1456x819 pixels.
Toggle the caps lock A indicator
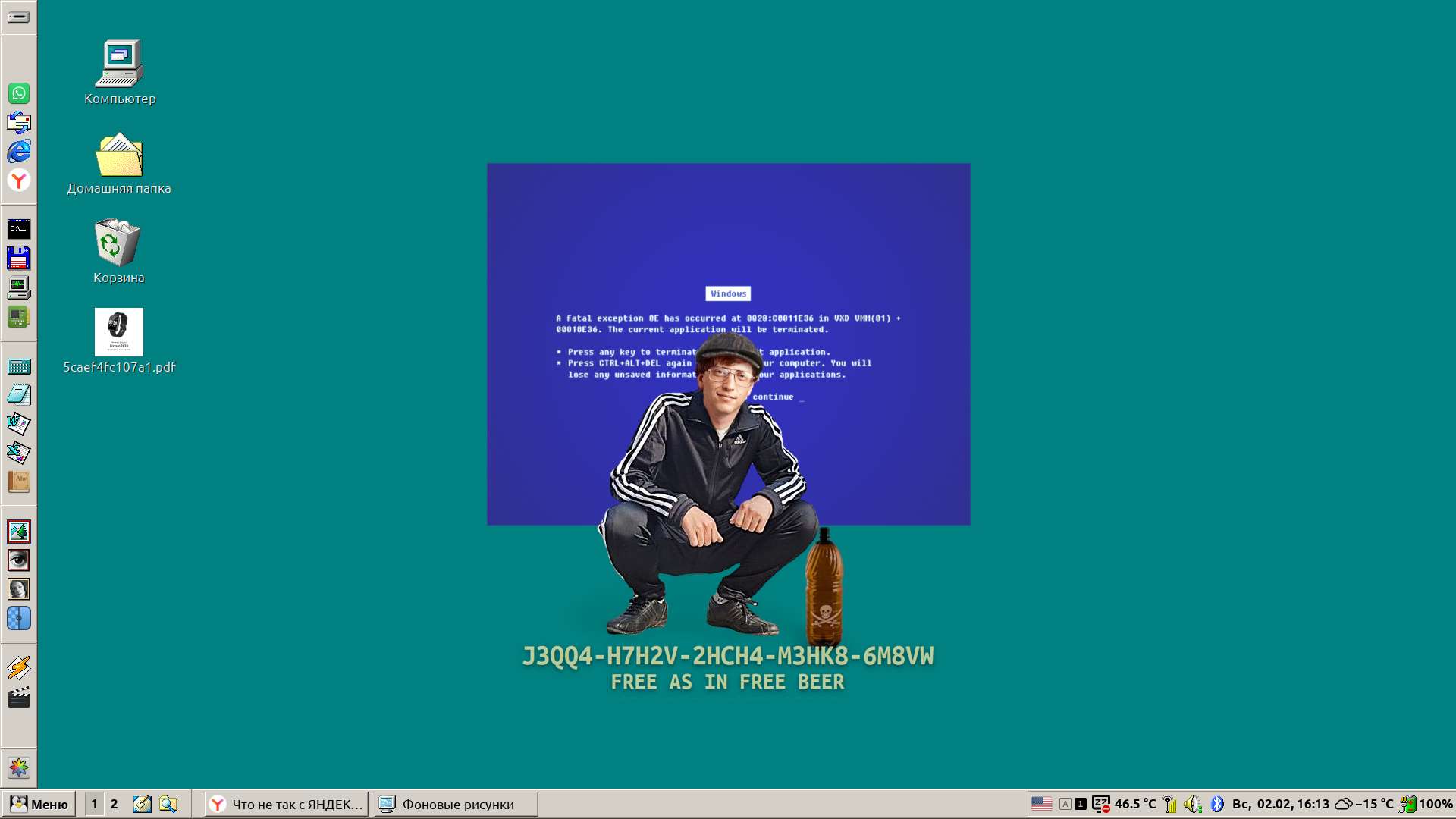[x=1065, y=804]
